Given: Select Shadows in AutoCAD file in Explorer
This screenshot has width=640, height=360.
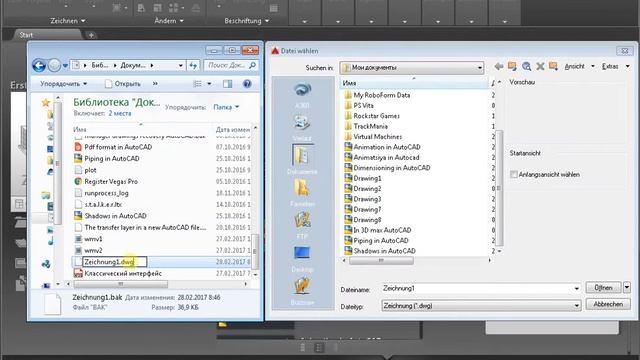Looking at the screenshot, I should tap(115, 216).
